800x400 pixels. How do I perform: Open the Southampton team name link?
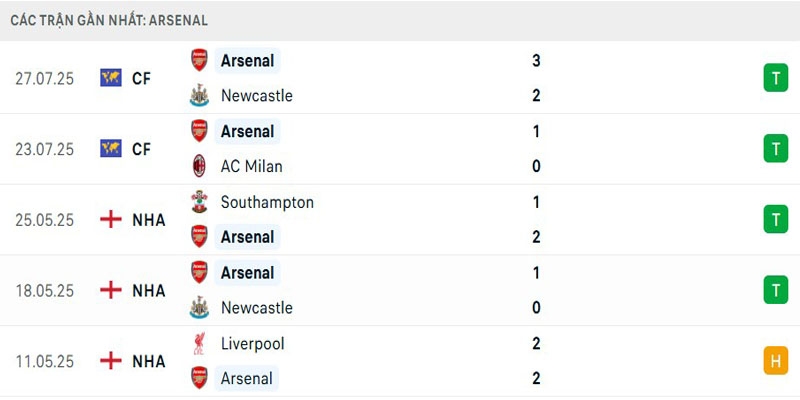(x=267, y=202)
